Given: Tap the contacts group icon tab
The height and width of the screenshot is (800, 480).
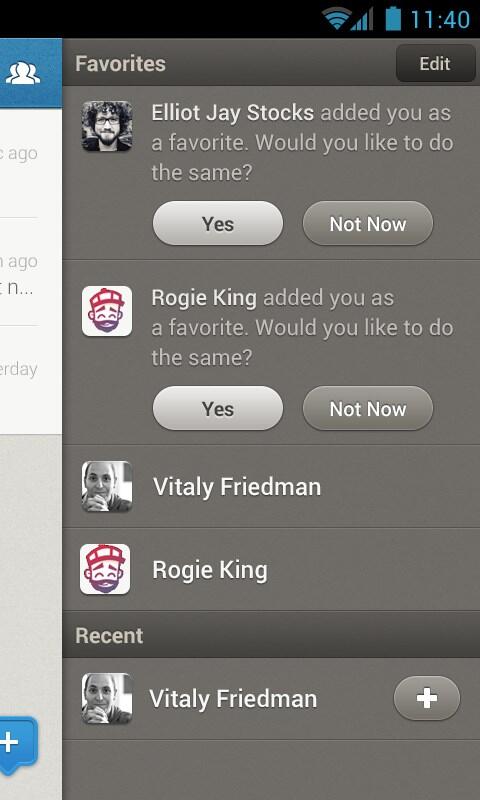Looking at the screenshot, I should pyautogui.click(x=22, y=73).
